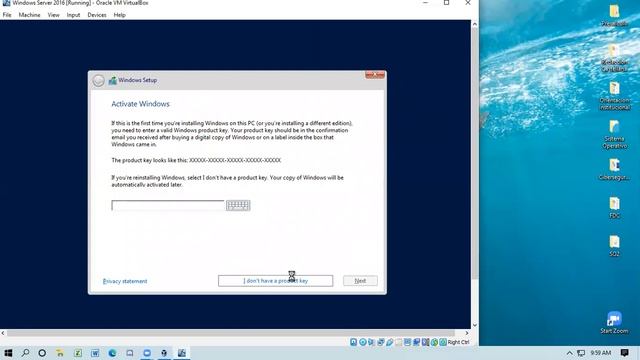Screen dimensions: 640x360
Task: Click network status icon in system tray
Action: [x=581, y=353]
